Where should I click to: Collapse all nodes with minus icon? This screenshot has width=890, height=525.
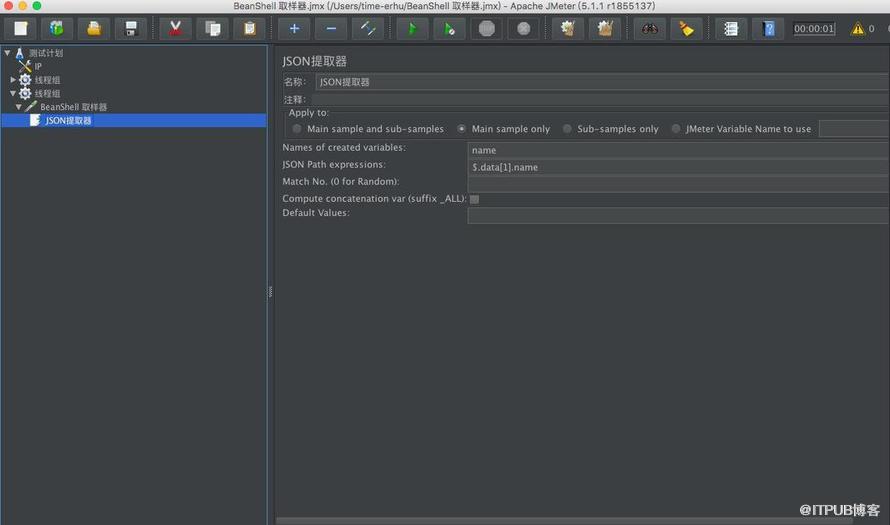(331, 28)
